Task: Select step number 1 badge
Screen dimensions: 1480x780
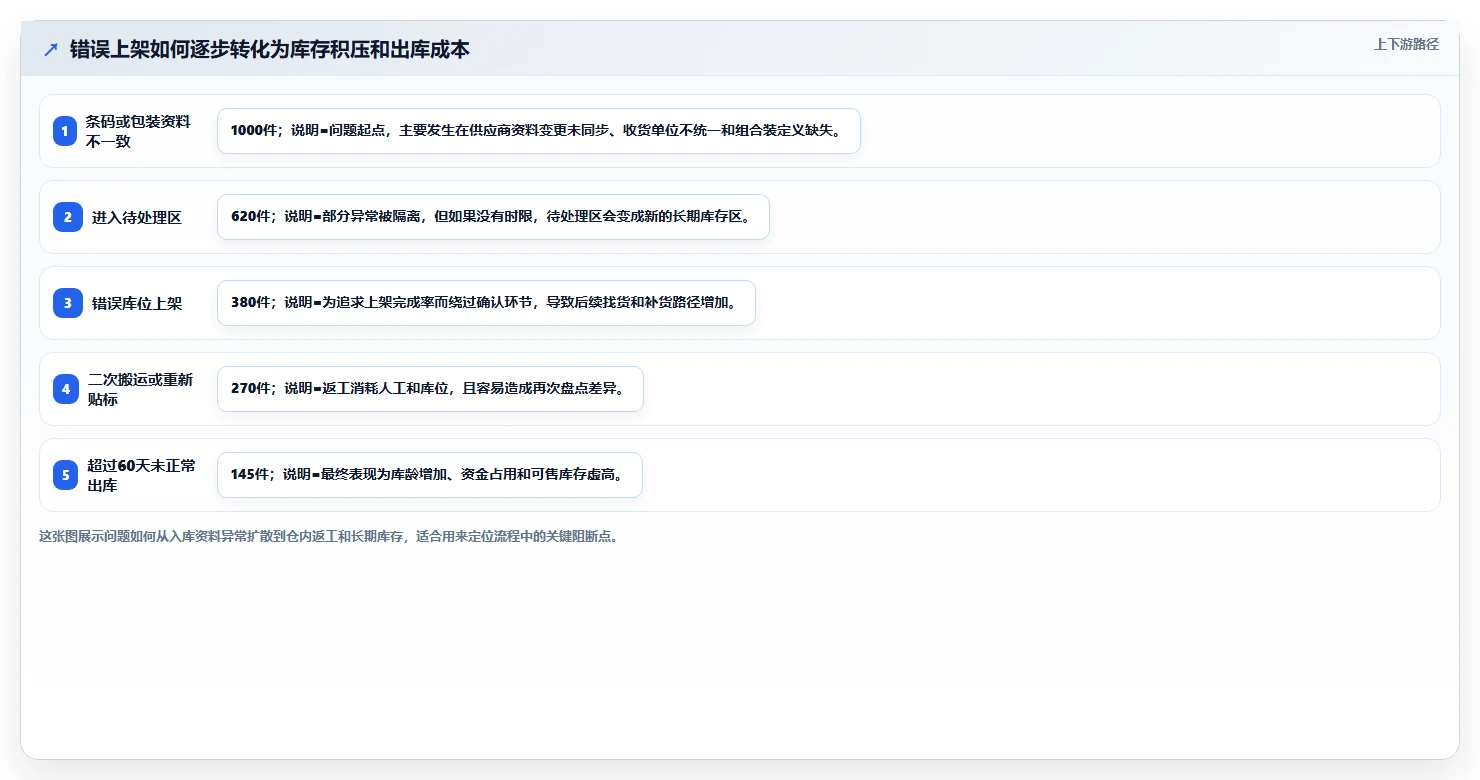Action: [65, 131]
